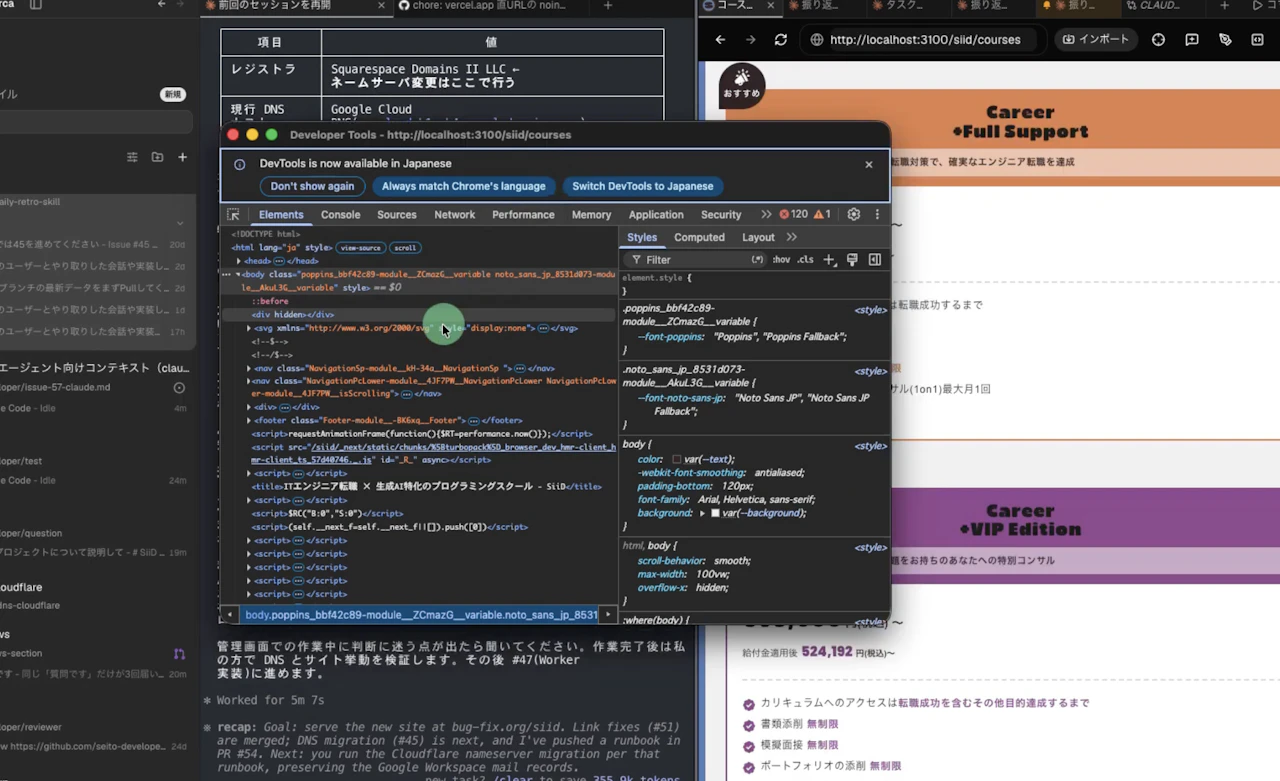Screen dimensions: 1280x781
Task: Click the localhost:3100/siid/courses address bar
Action: pyautogui.click(x=925, y=40)
